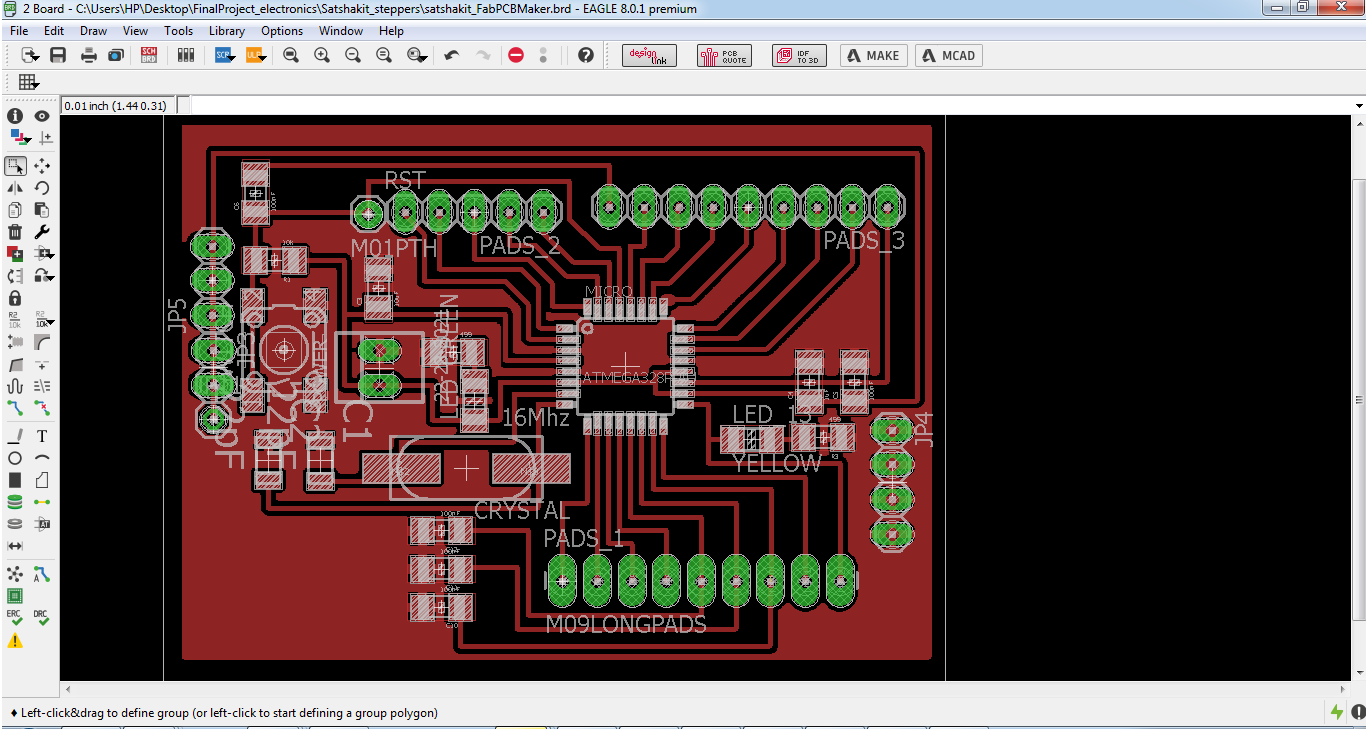
Task: Select the Rectangle tool
Action: pyautogui.click(x=15, y=481)
